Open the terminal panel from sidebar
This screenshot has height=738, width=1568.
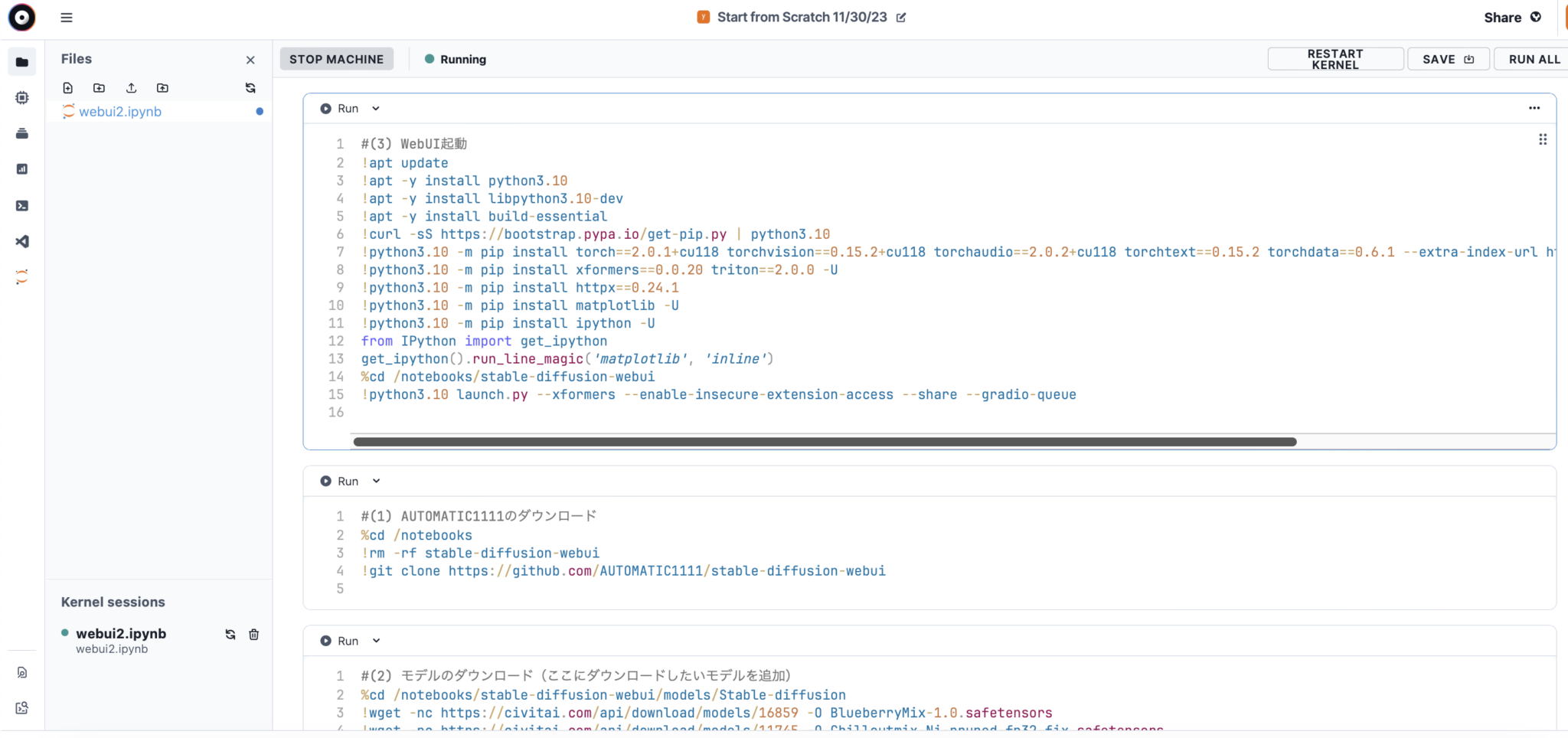pos(22,206)
